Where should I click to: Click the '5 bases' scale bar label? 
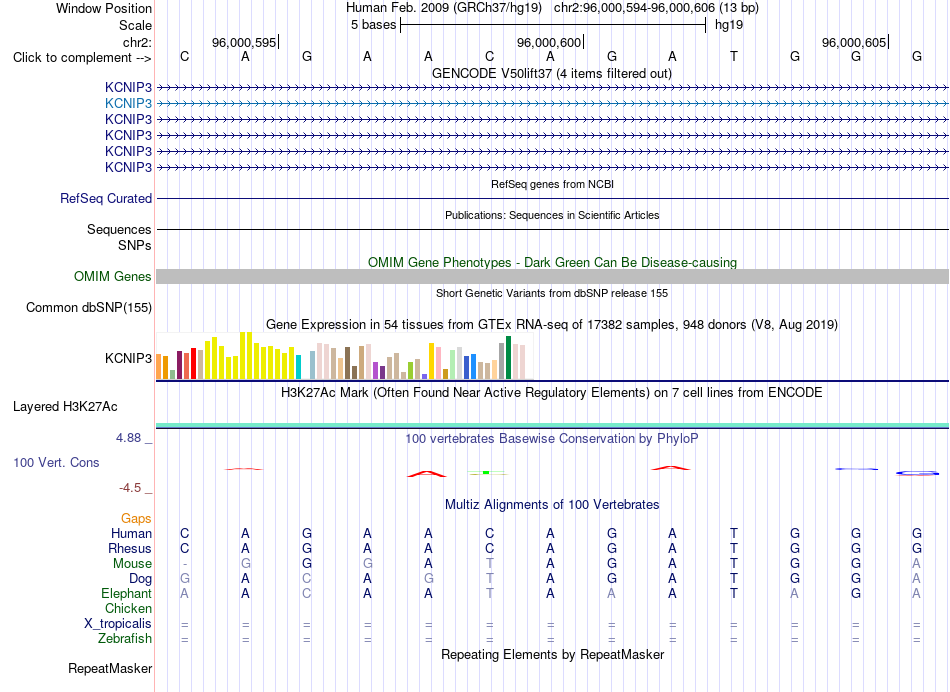[373, 25]
